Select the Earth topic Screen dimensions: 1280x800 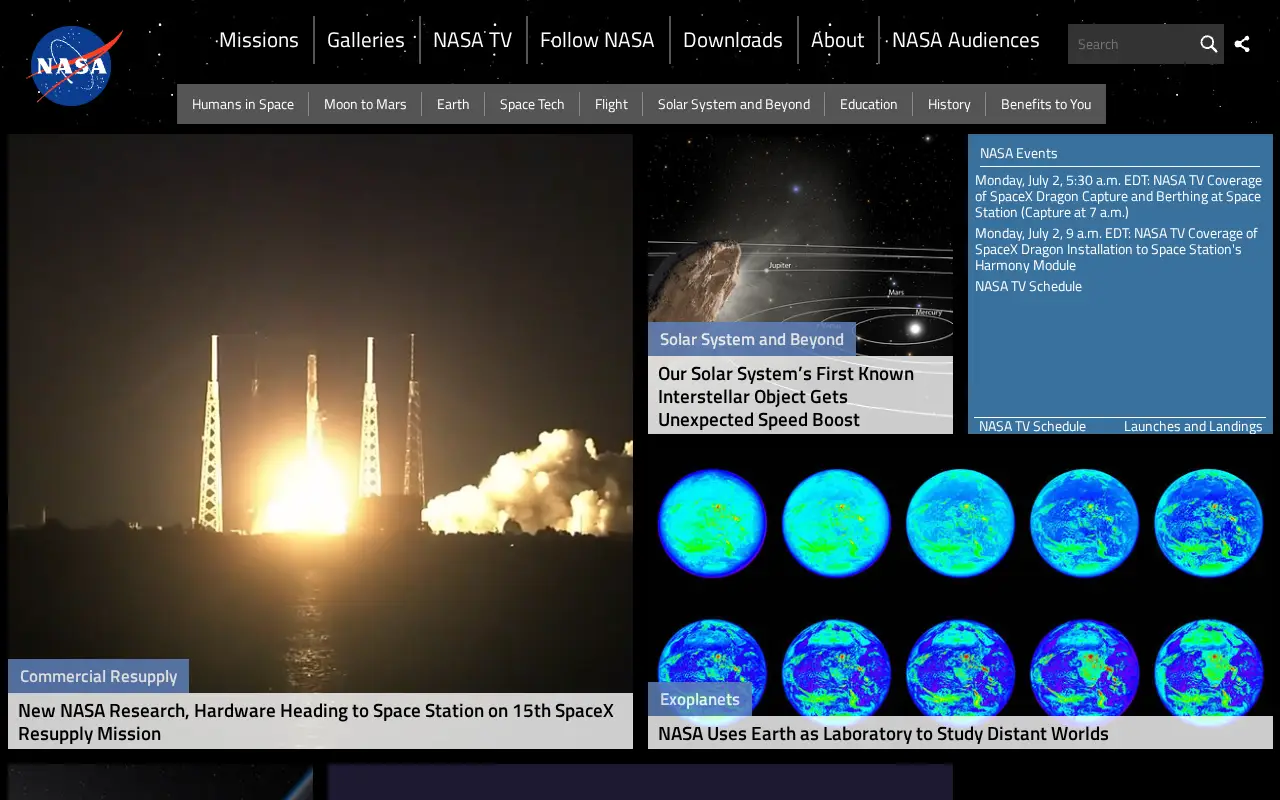[453, 104]
